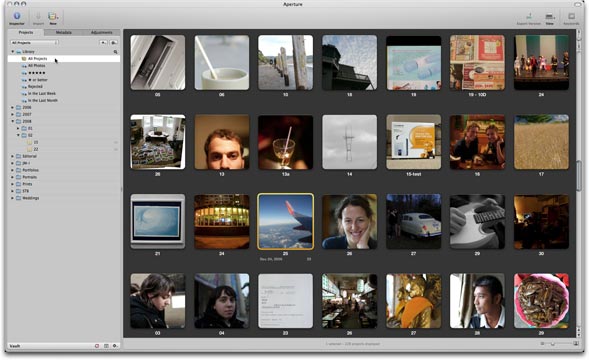Click the Library search magnifier icon
This screenshot has height=360, width=589.
pyautogui.click(x=115, y=52)
